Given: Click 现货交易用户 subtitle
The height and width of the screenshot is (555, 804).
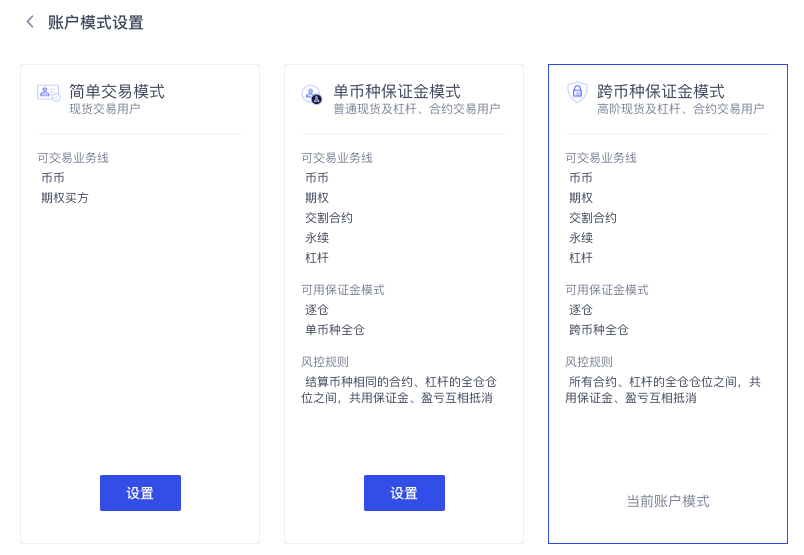Looking at the screenshot, I should tap(105, 109).
